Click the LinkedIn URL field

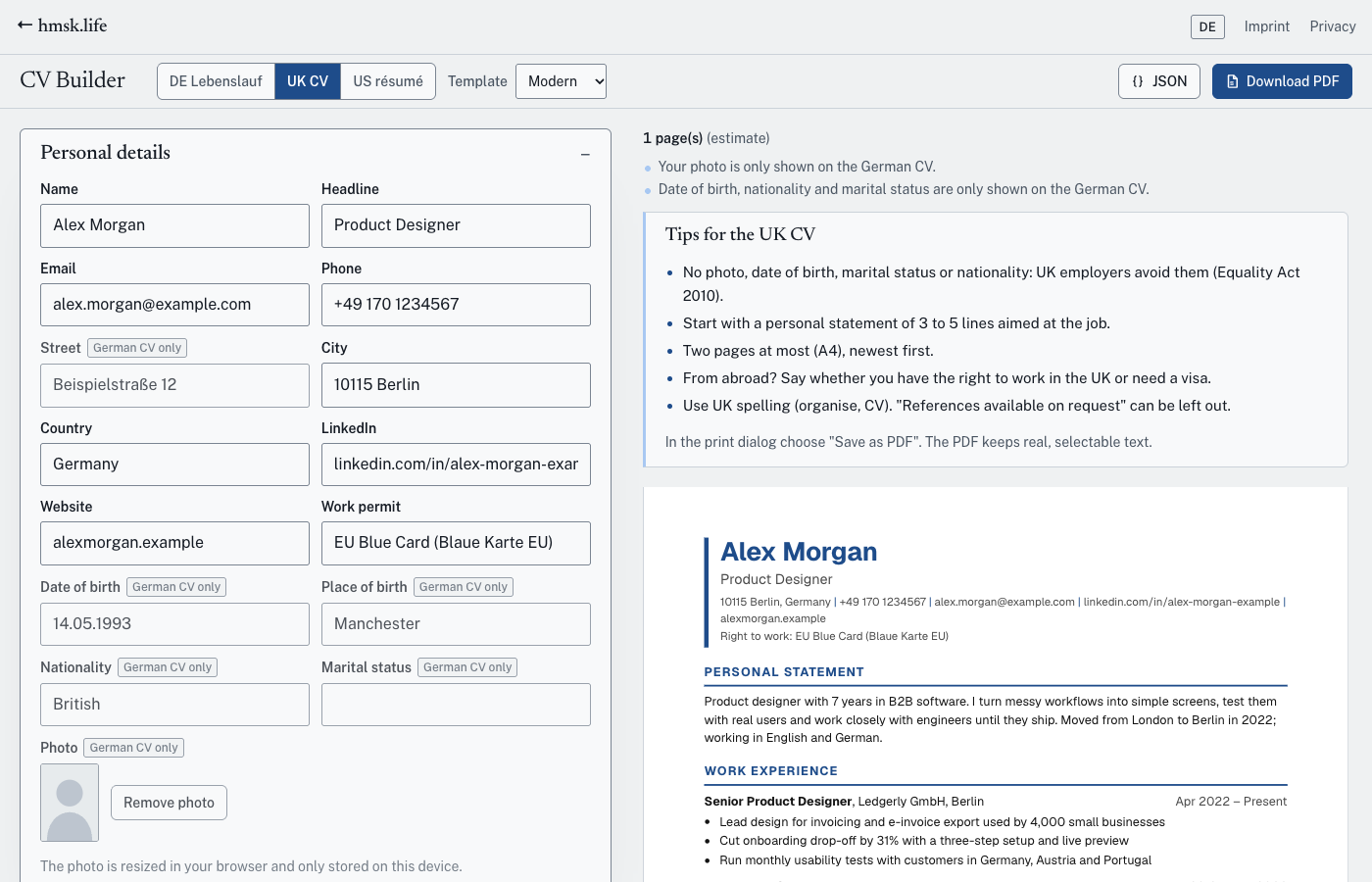tap(456, 465)
